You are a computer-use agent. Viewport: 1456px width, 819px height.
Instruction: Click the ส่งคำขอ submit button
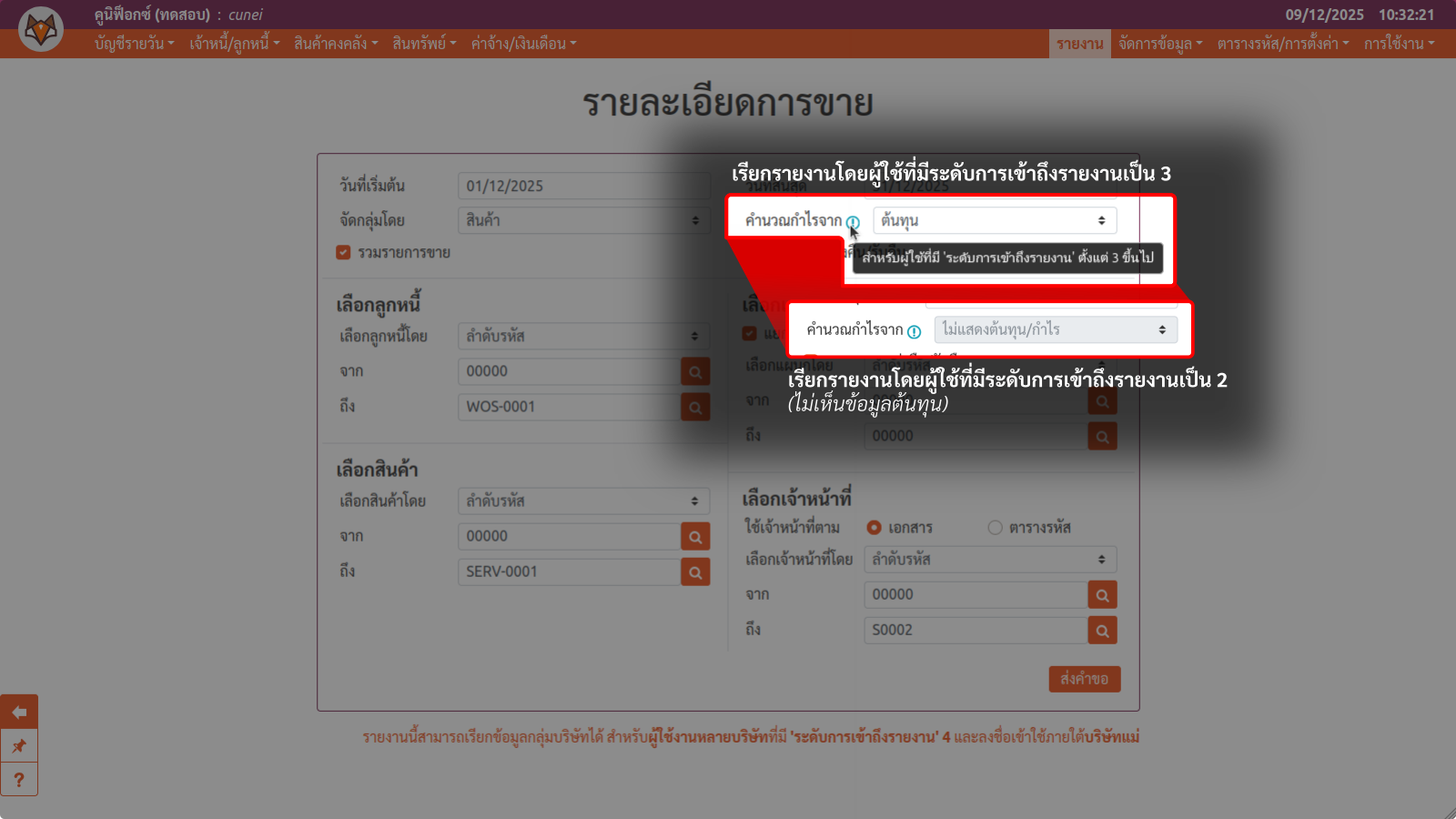click(1084, 679)
